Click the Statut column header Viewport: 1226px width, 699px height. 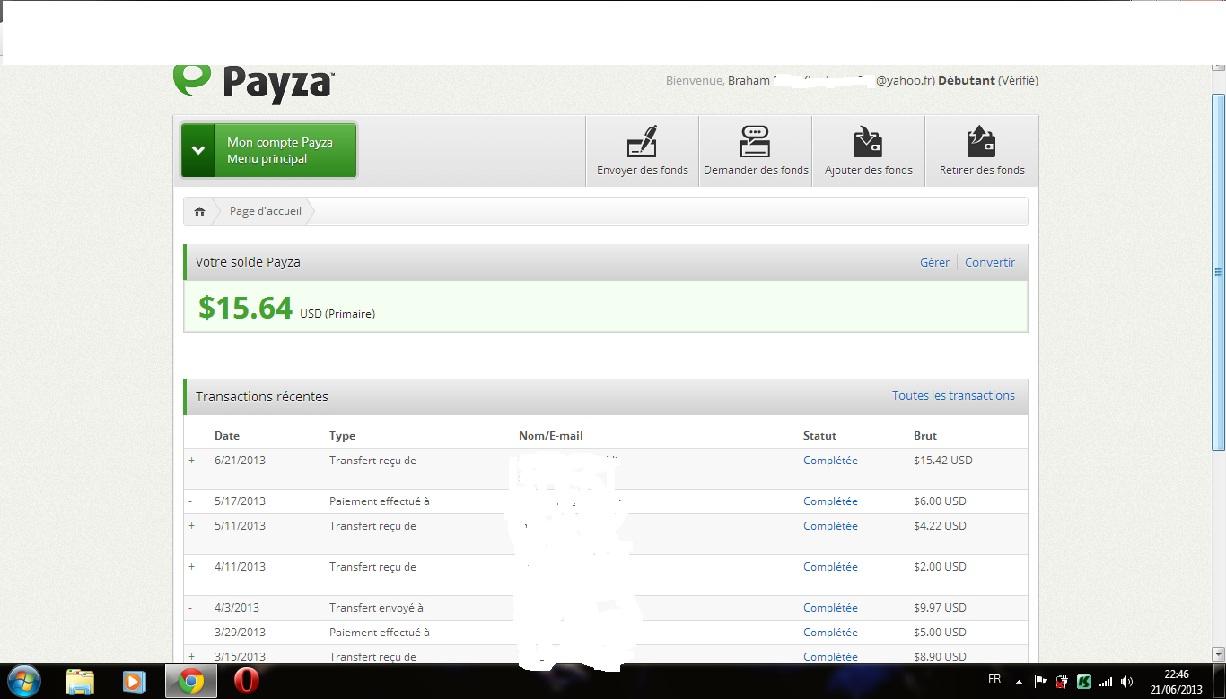click(x=819, y=435)
